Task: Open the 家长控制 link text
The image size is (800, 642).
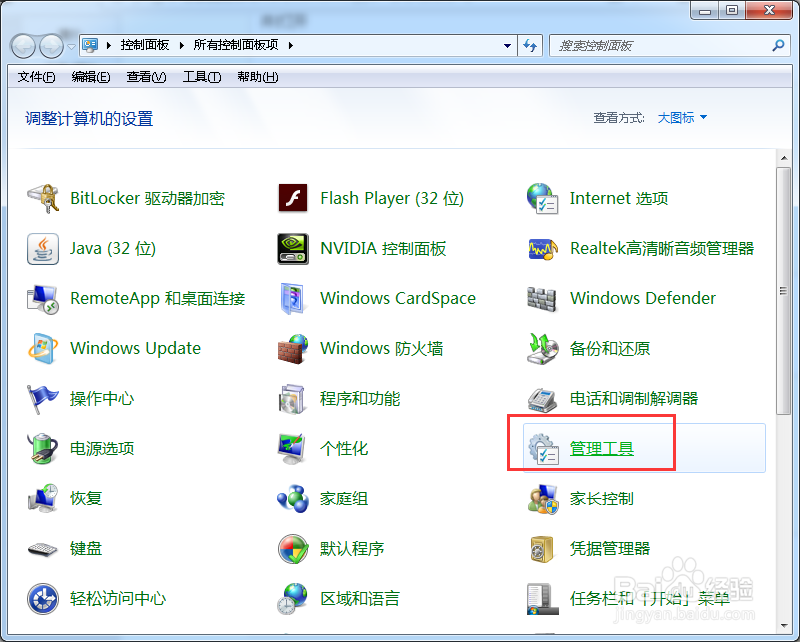Action: point(602,499)
